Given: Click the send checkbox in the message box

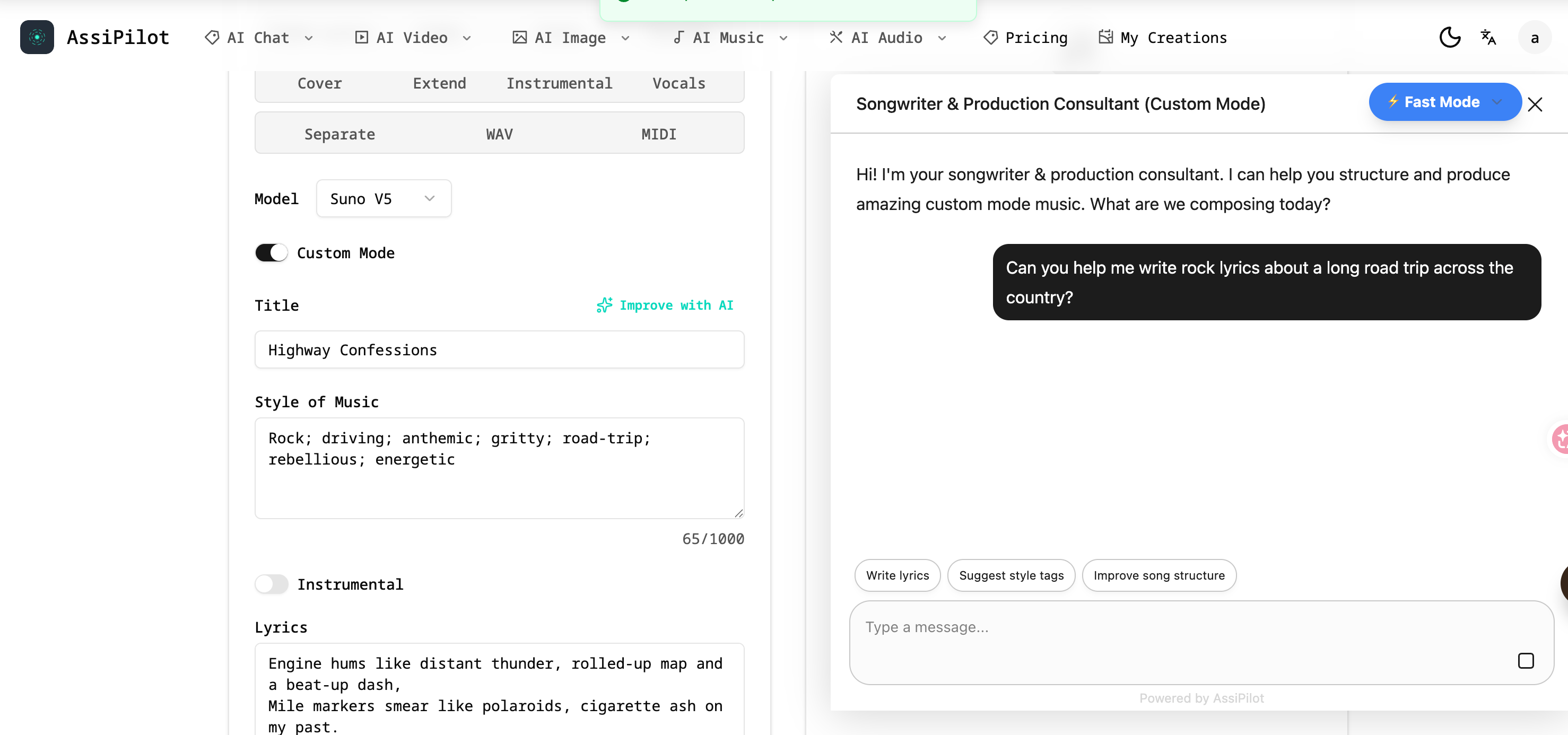Looking at the screenshot, I should pyautogui.click(x=1526, y=661).
